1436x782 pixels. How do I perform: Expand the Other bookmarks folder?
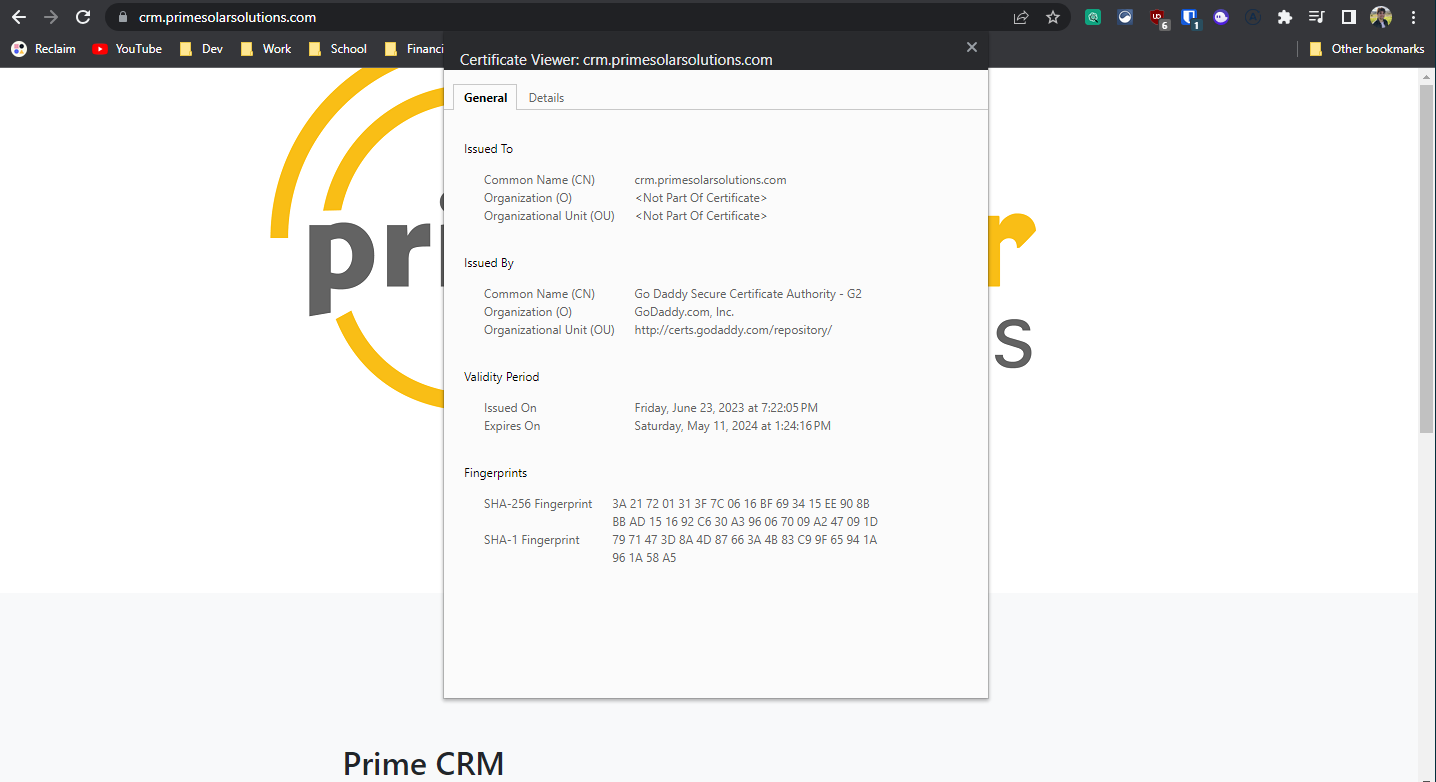[1366, 48]
